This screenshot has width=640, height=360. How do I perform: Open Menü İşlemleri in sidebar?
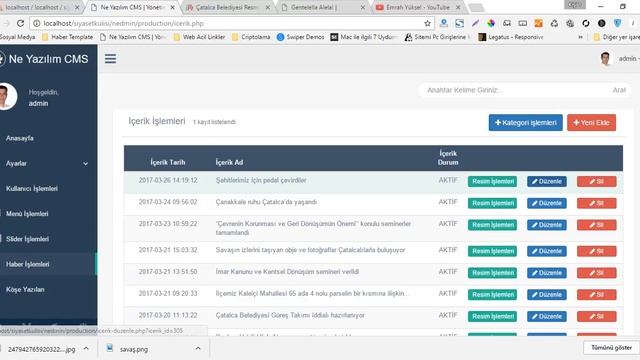(x=27, y=213)
